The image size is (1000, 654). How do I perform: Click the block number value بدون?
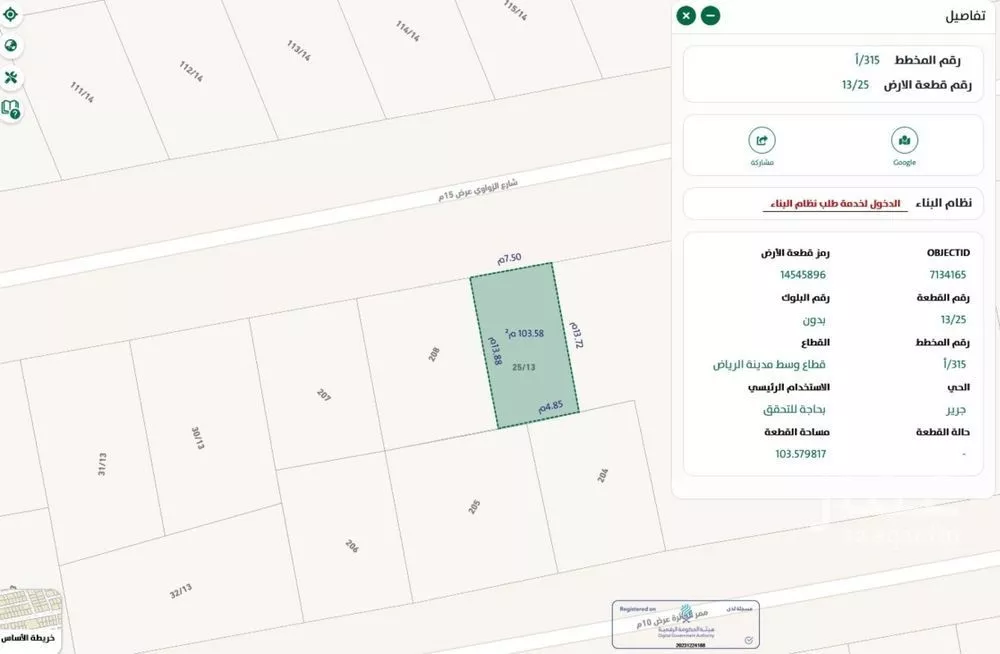(x=814, y=320)
